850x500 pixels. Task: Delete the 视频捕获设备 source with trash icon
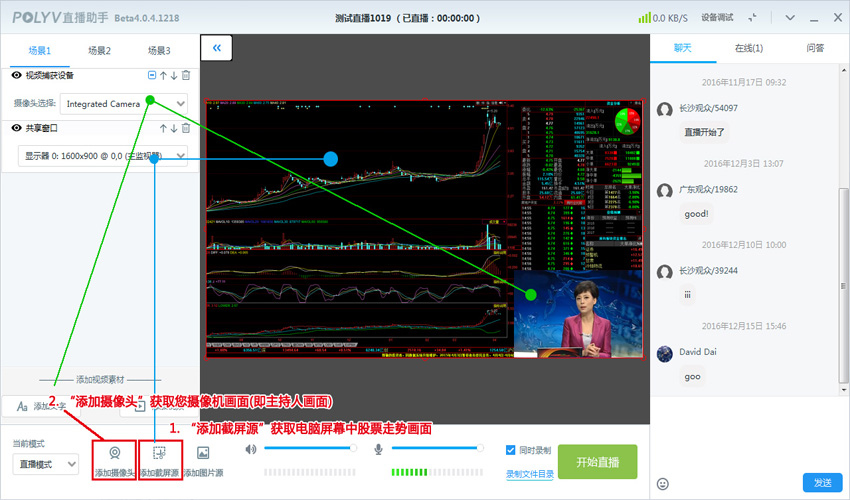(186, 76)
